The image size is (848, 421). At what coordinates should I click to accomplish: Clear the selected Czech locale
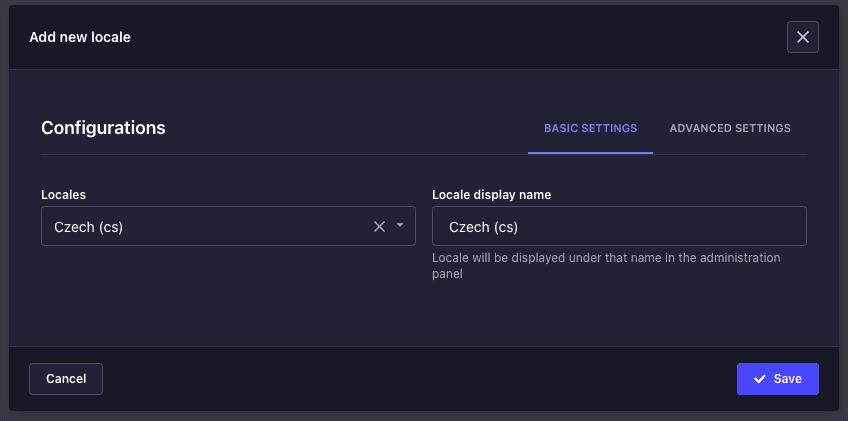[x=379, y=226]
